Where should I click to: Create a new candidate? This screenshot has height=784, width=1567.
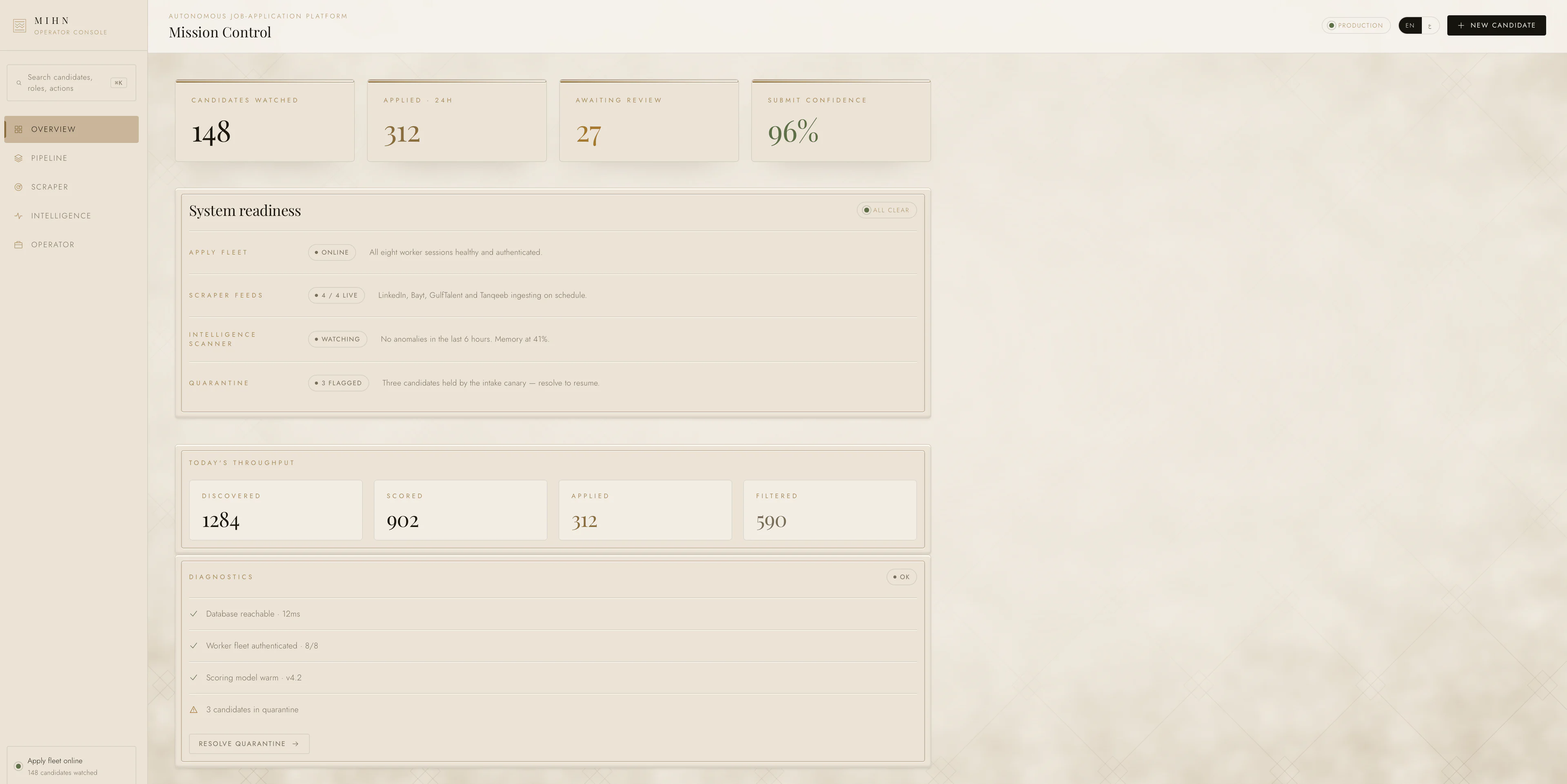(1496, 26)
